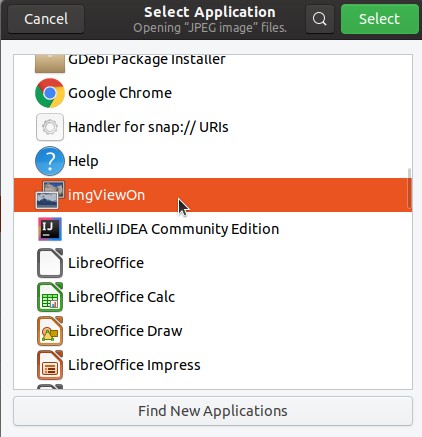This screenshot has width=422, height=437.
Task: Click the blue Help question mark icon
Action: [50, 161]
